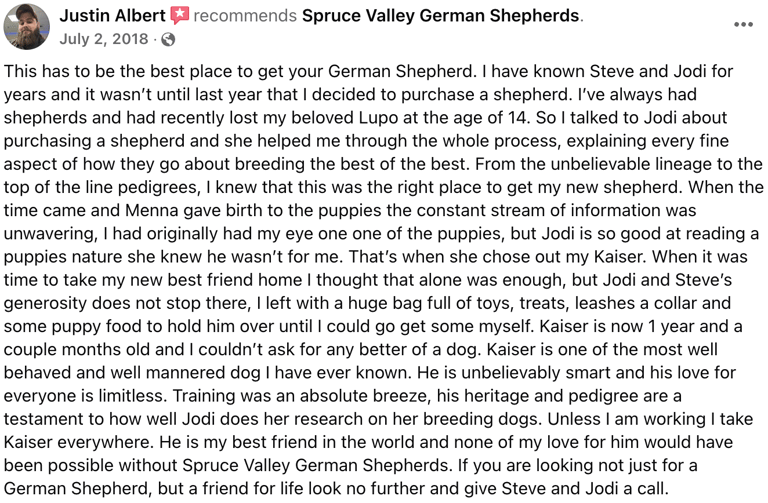The width and height of the screenshot is (768, 503).
Task: Open Justin Albert's profile picture
Action: coord(26,26)
